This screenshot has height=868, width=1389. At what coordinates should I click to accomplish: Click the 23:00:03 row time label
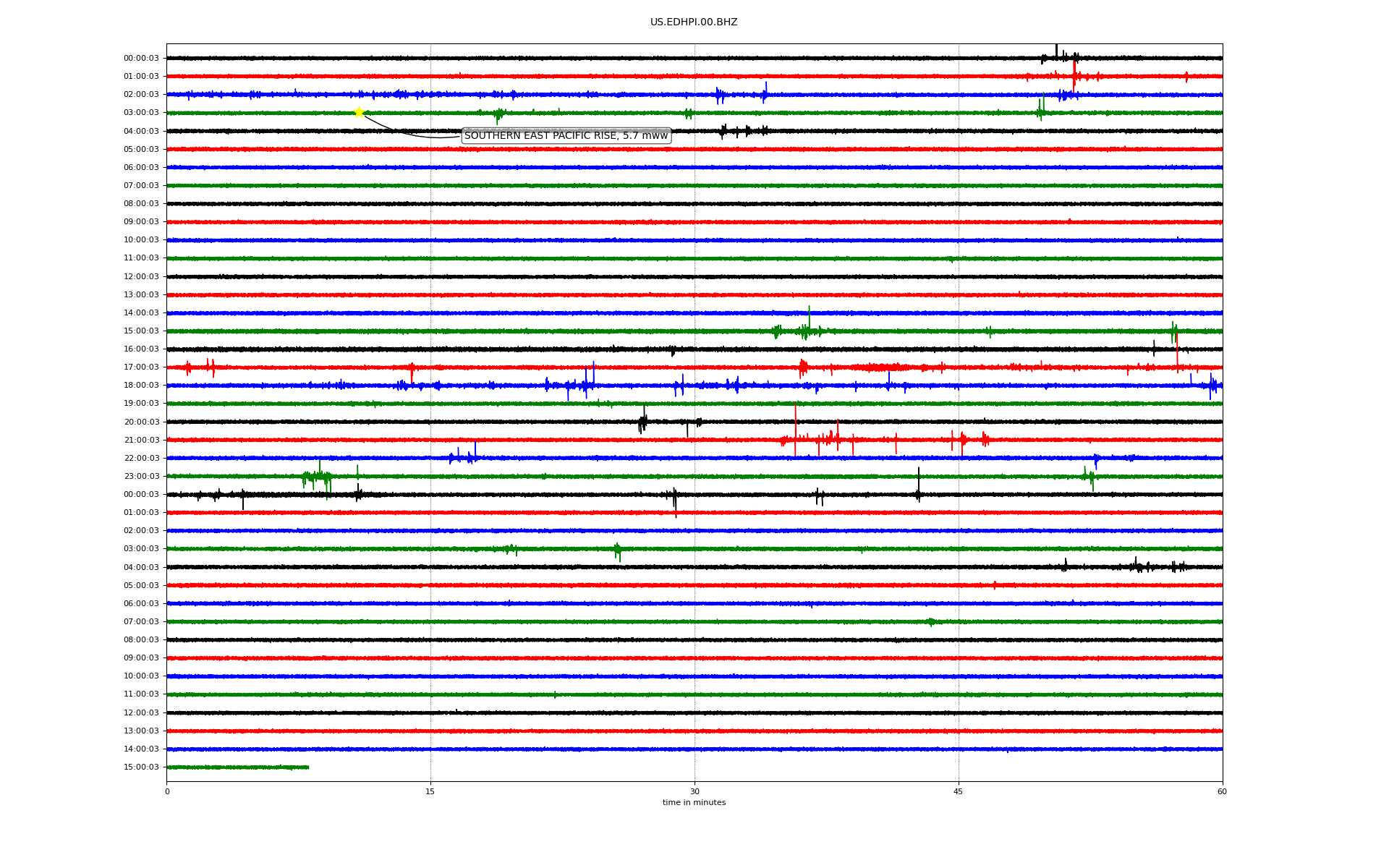[x=141, y=477]
